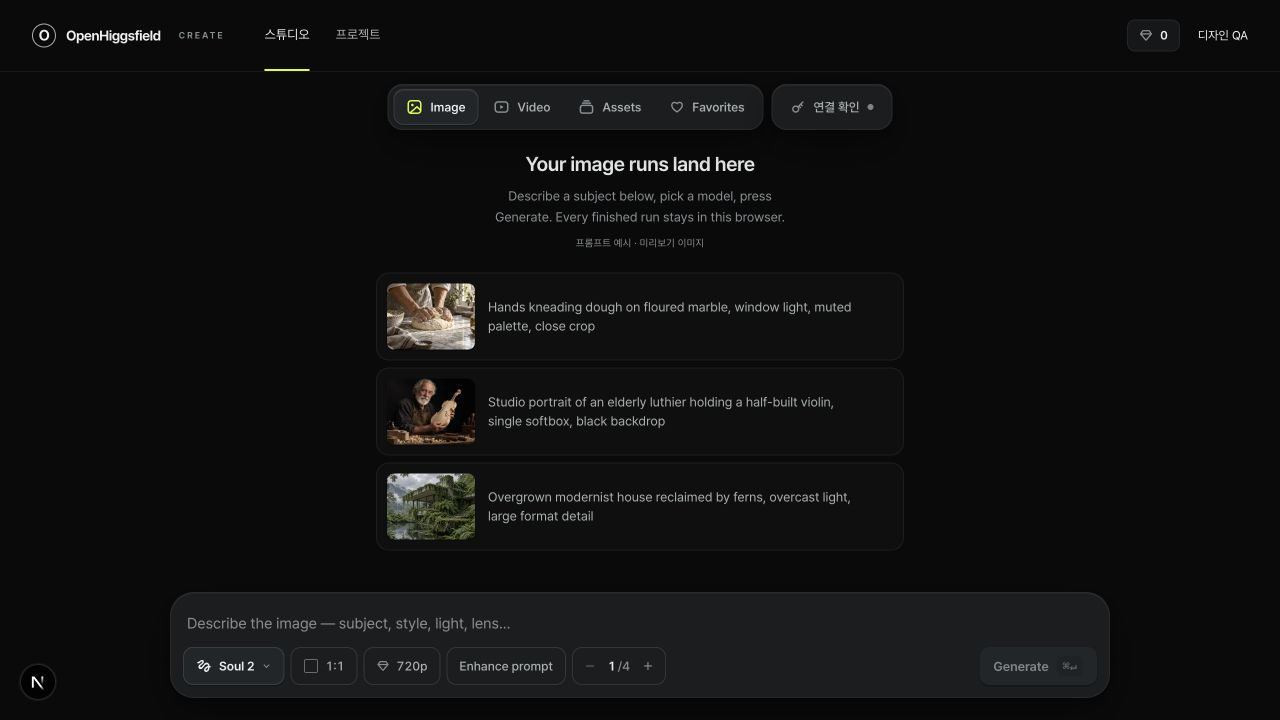Select the luthier violin portrait thumbnail
This screenshot has width=1280, height=720.
click(431, 411)
